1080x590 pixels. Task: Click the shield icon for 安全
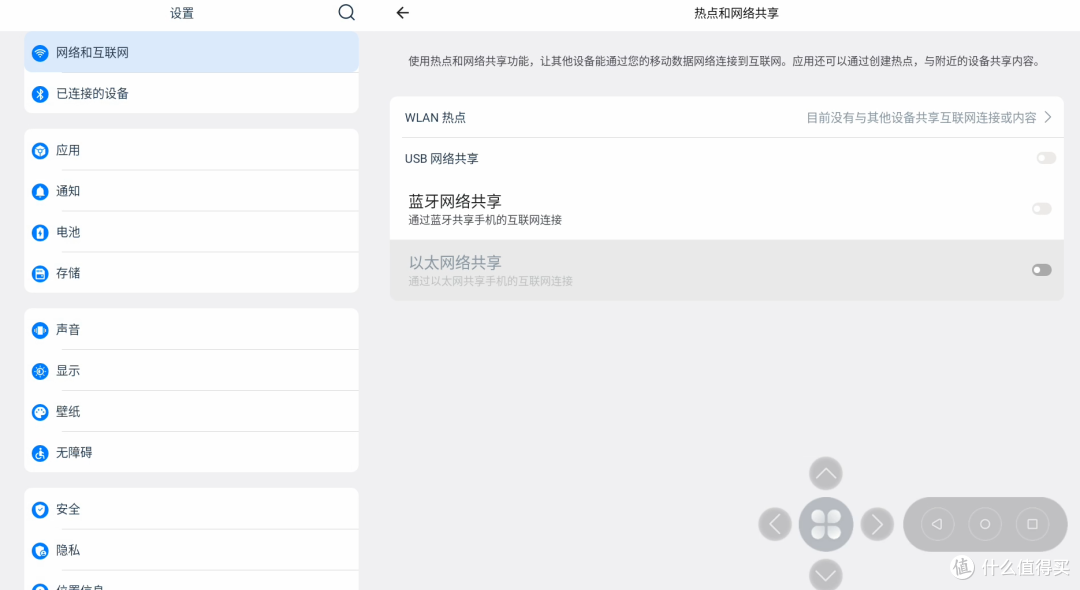point(40,509)
